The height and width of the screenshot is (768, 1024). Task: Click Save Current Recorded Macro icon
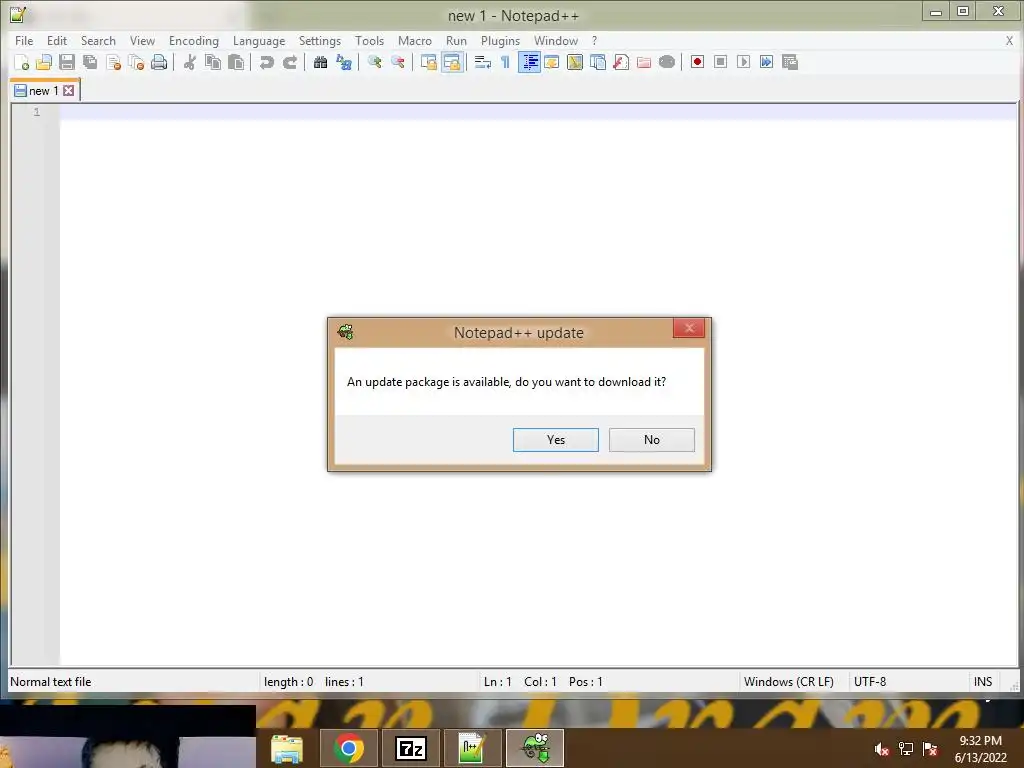click(x=790, y=62)
